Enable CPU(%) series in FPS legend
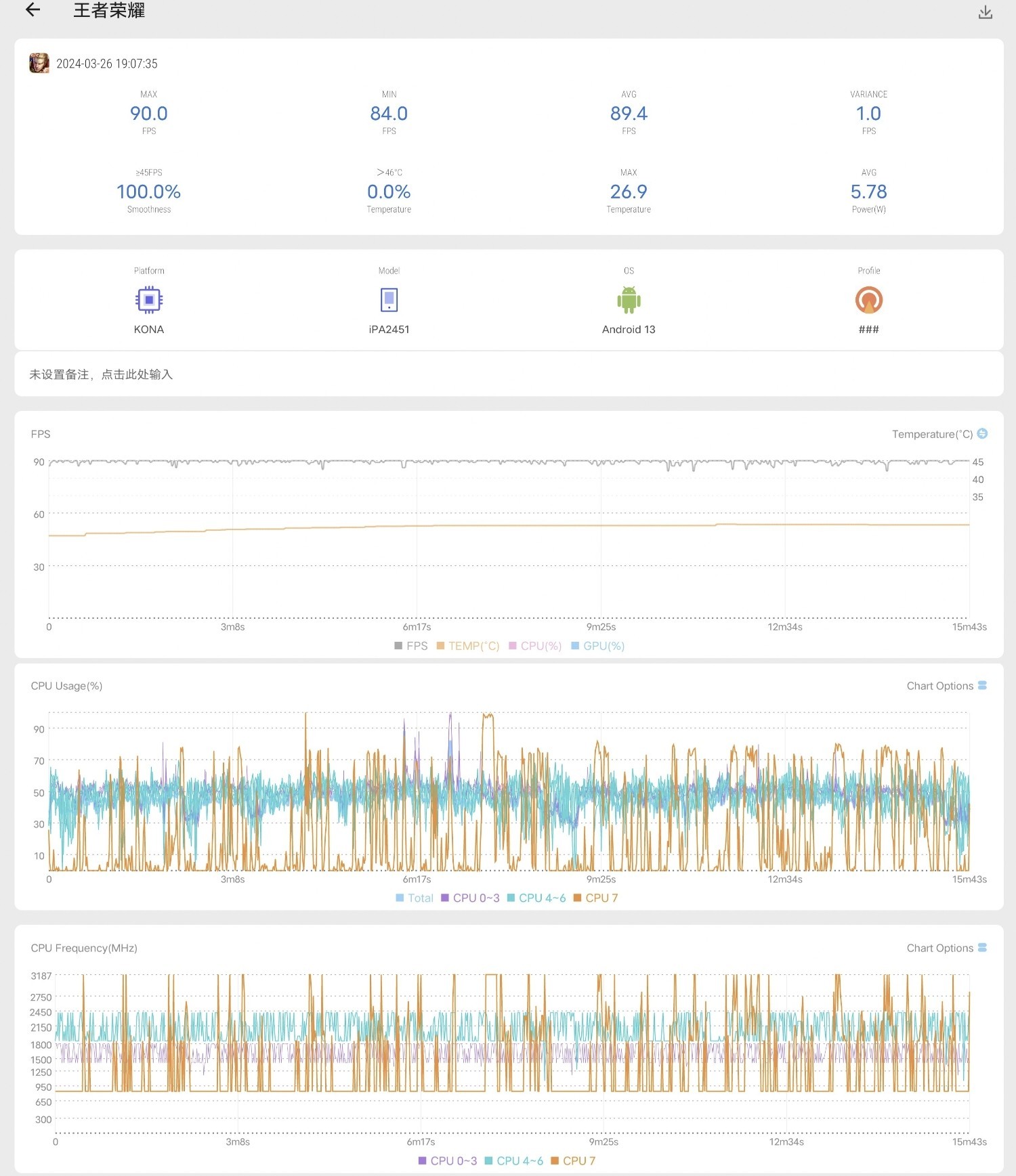The width and height of the screenshot is (1016, 1176). [535, 646]
